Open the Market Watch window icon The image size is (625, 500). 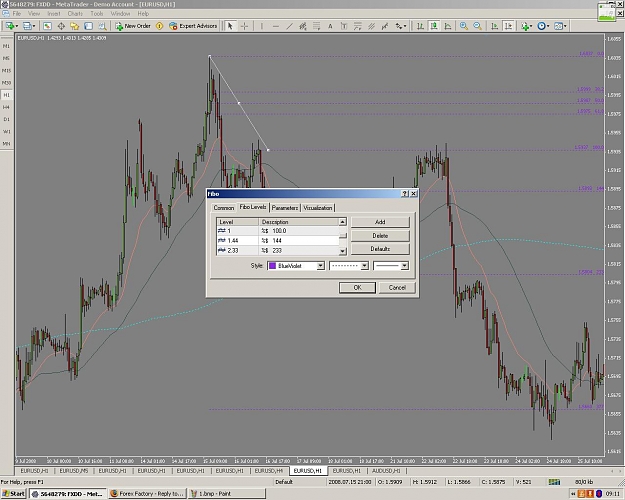(x=47, y=26)
